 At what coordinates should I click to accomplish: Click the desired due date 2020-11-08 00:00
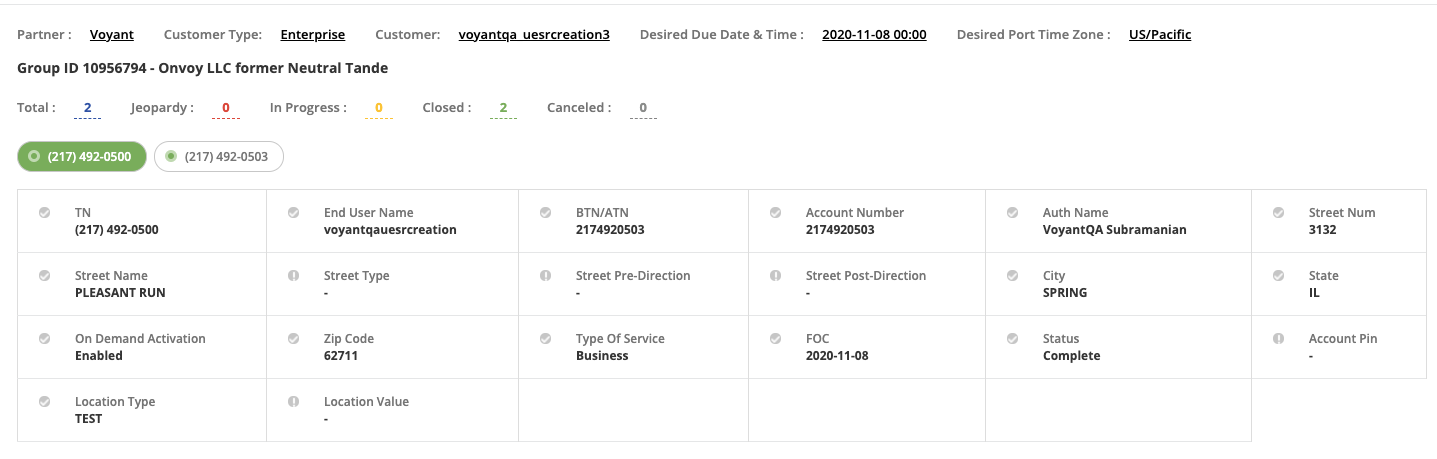(874, 35)
